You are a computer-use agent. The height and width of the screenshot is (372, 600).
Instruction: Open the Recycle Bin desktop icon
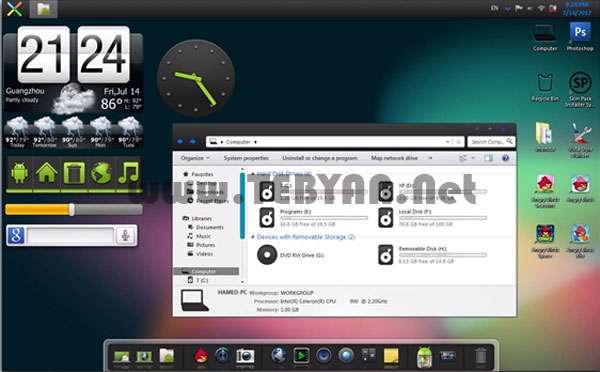coord(545,87)
